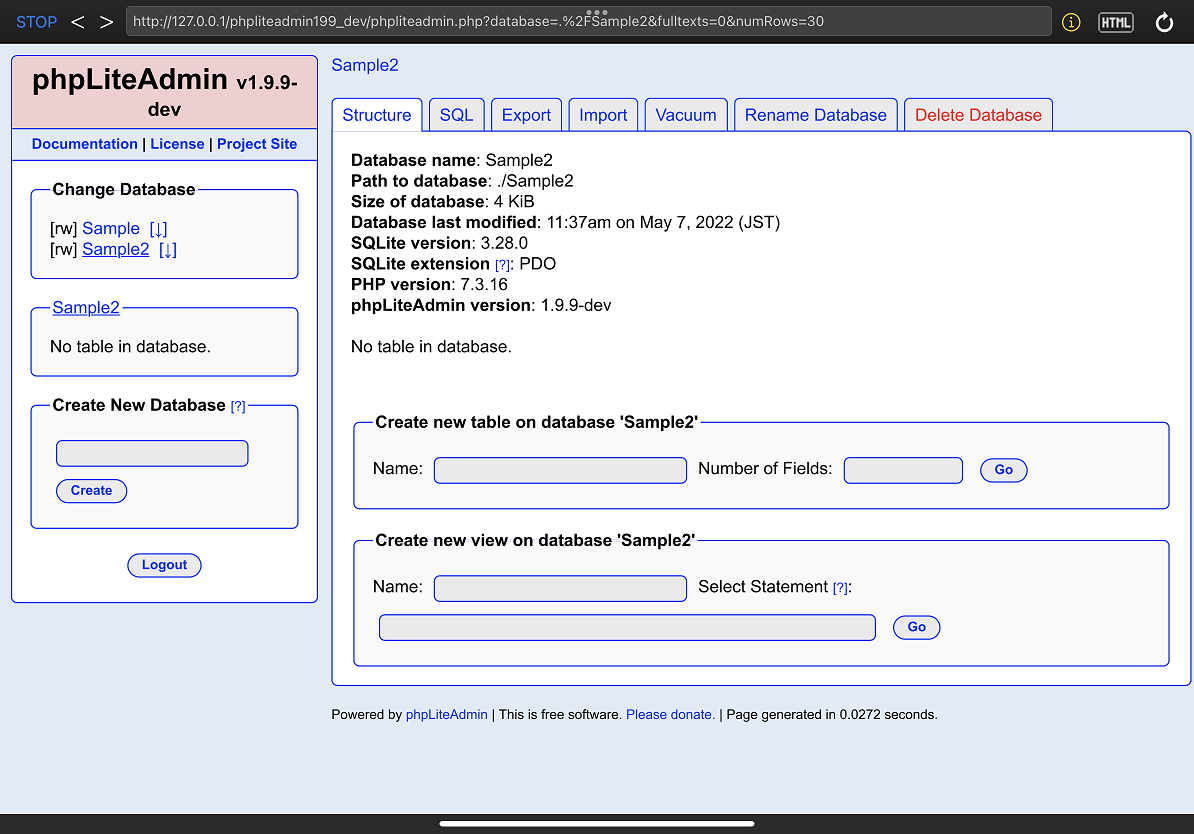The image size is (1194, 834).
Task: Click the Please donate link
Action: pos(670,714)
